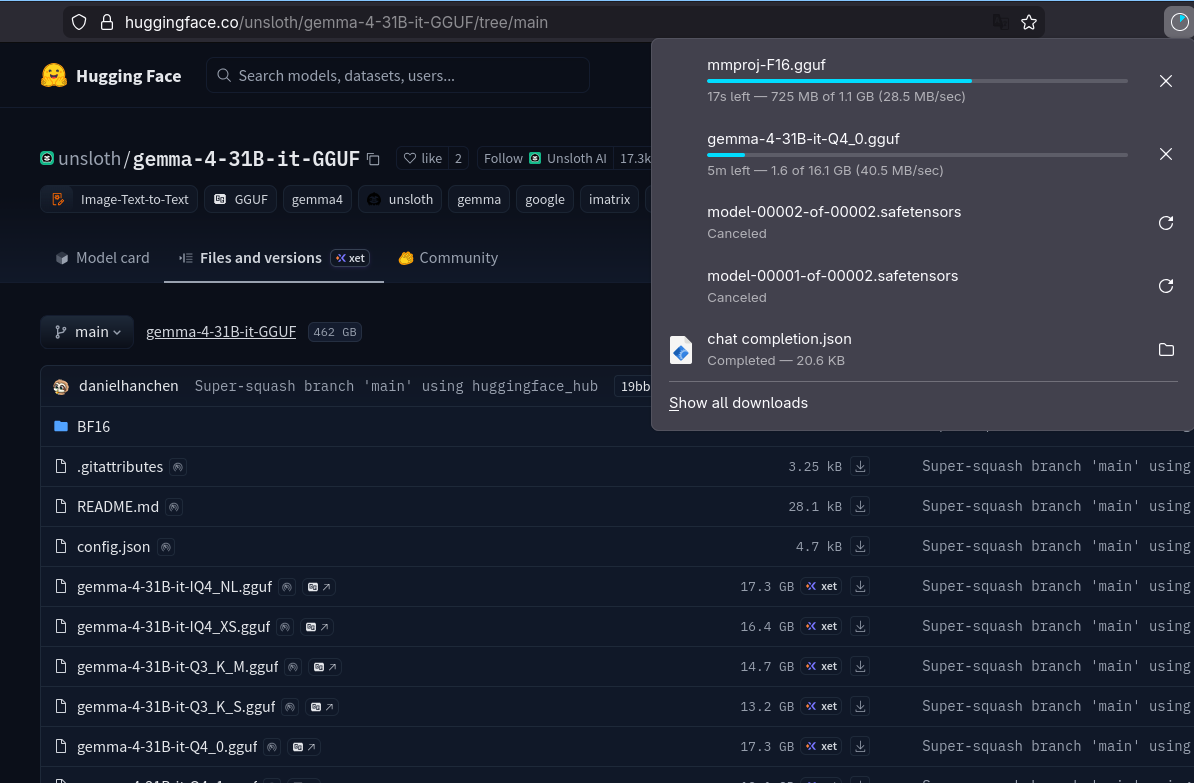Open gemma-4-31B-it-IQ4_XS.gguf file page

pos(174,627)
